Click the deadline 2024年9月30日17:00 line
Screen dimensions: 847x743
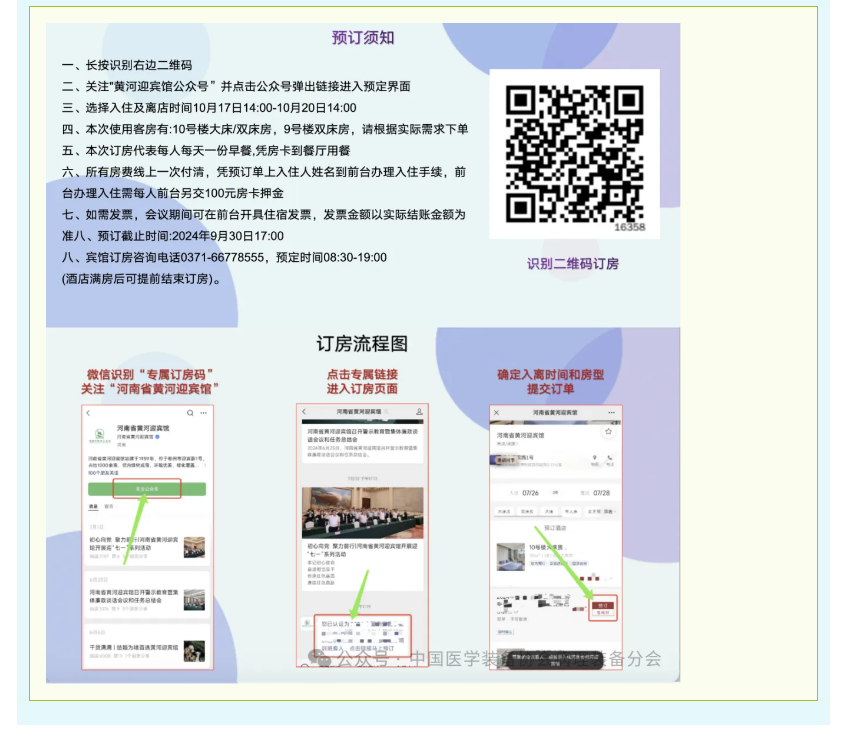173,236
